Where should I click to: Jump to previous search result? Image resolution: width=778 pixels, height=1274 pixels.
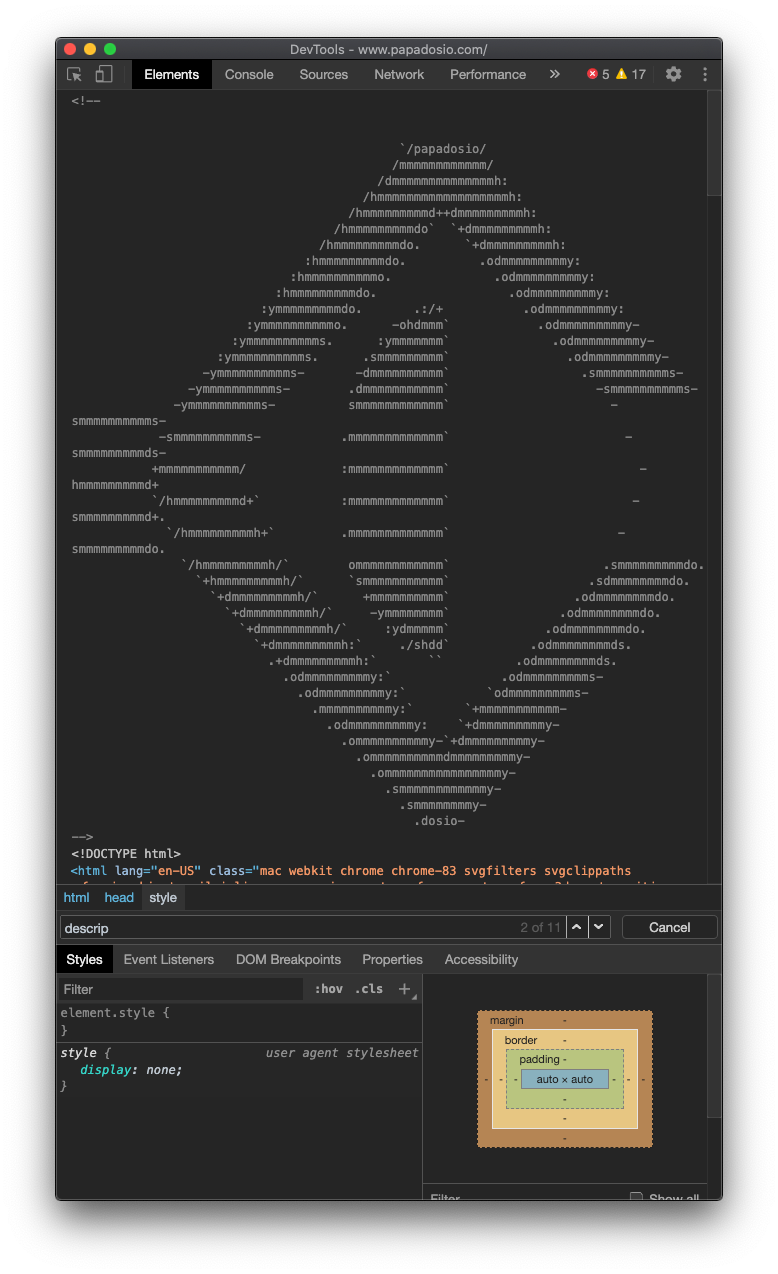[x=577, y=927]
